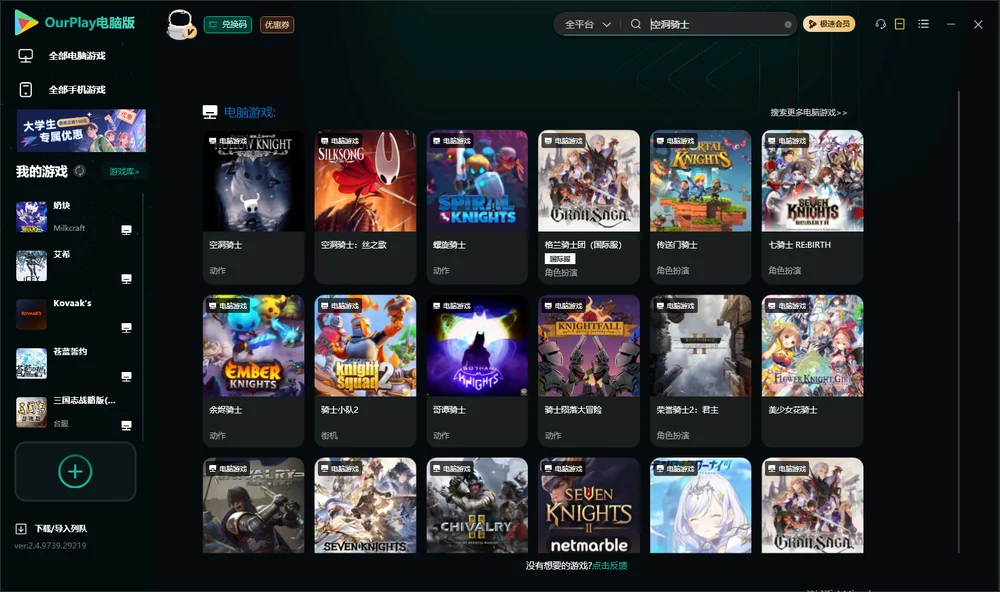Open the 哥谭骑士 Gotham Knights card
The width and height of the screenshot is (1000, 592).
[x=477, y=371]
